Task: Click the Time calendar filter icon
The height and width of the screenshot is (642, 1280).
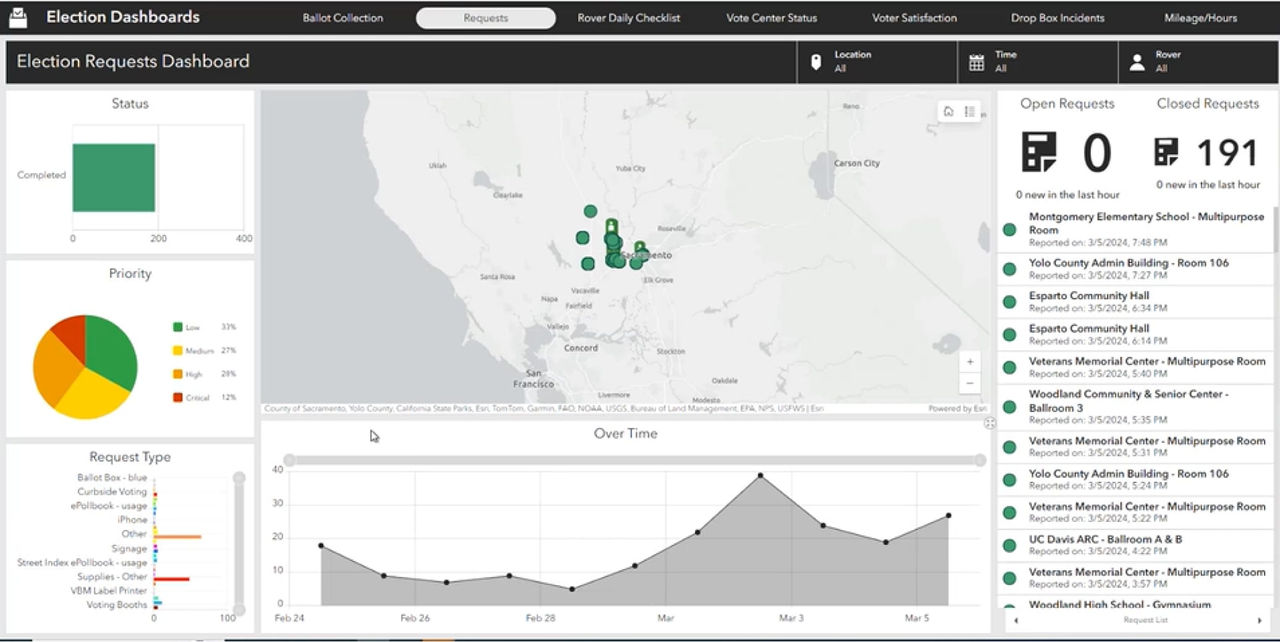Action: tap(976, 61)
